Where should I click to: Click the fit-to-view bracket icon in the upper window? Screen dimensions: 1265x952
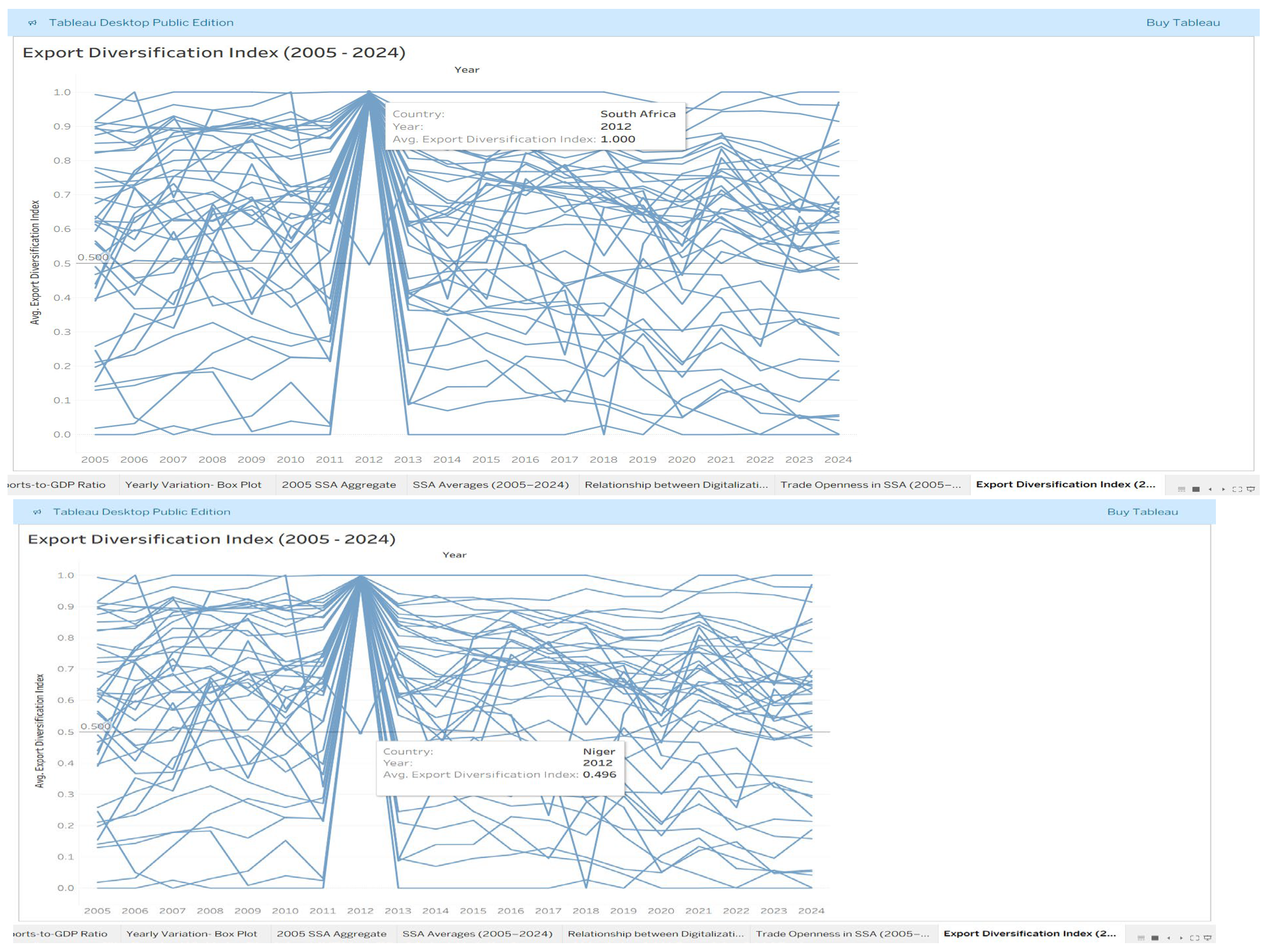pos(1238,489)
